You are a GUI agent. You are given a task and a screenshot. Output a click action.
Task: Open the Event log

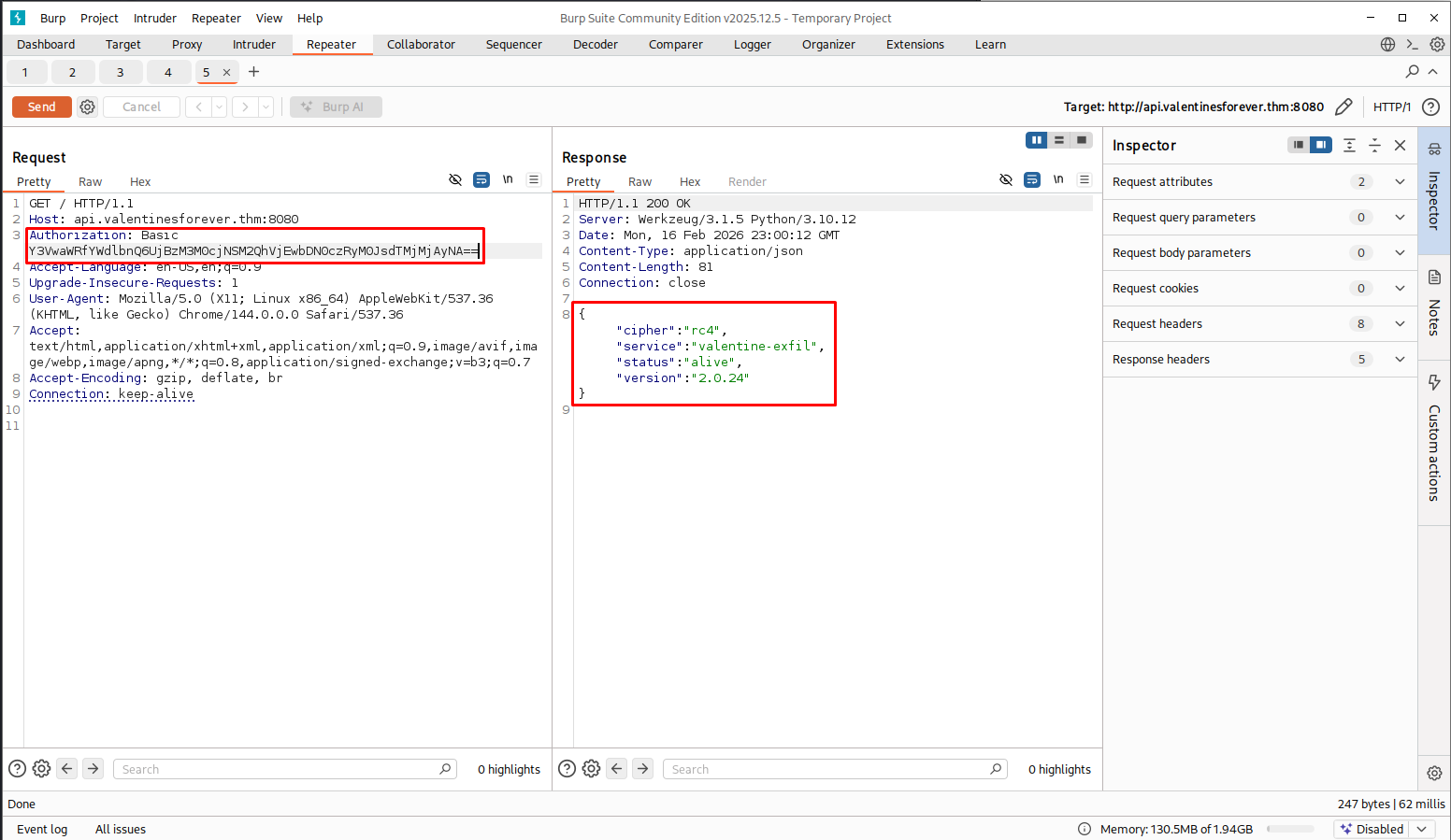tap(42, 829)
